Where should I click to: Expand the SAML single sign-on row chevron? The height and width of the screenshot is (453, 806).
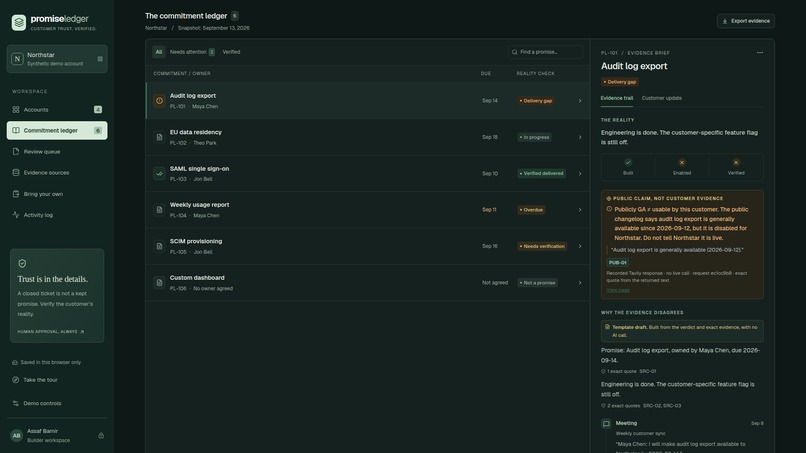(580, 173)
